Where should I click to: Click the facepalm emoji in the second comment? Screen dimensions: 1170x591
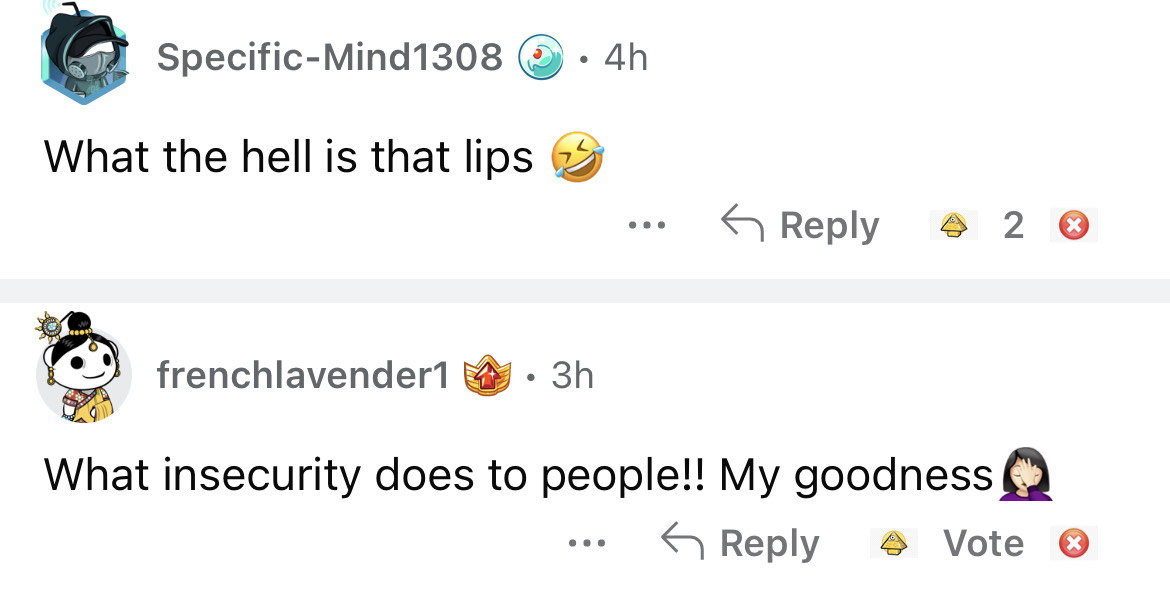(1028, 475)
